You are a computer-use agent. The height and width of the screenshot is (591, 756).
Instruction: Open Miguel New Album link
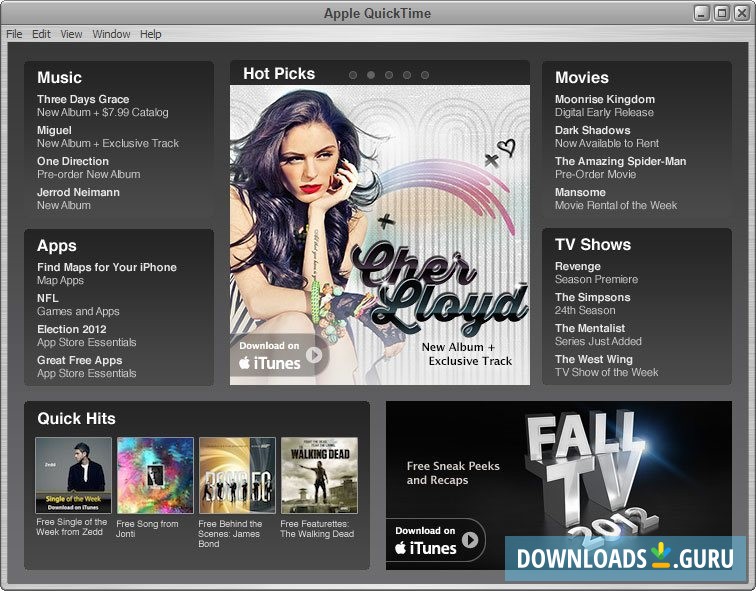pos(108,137)
